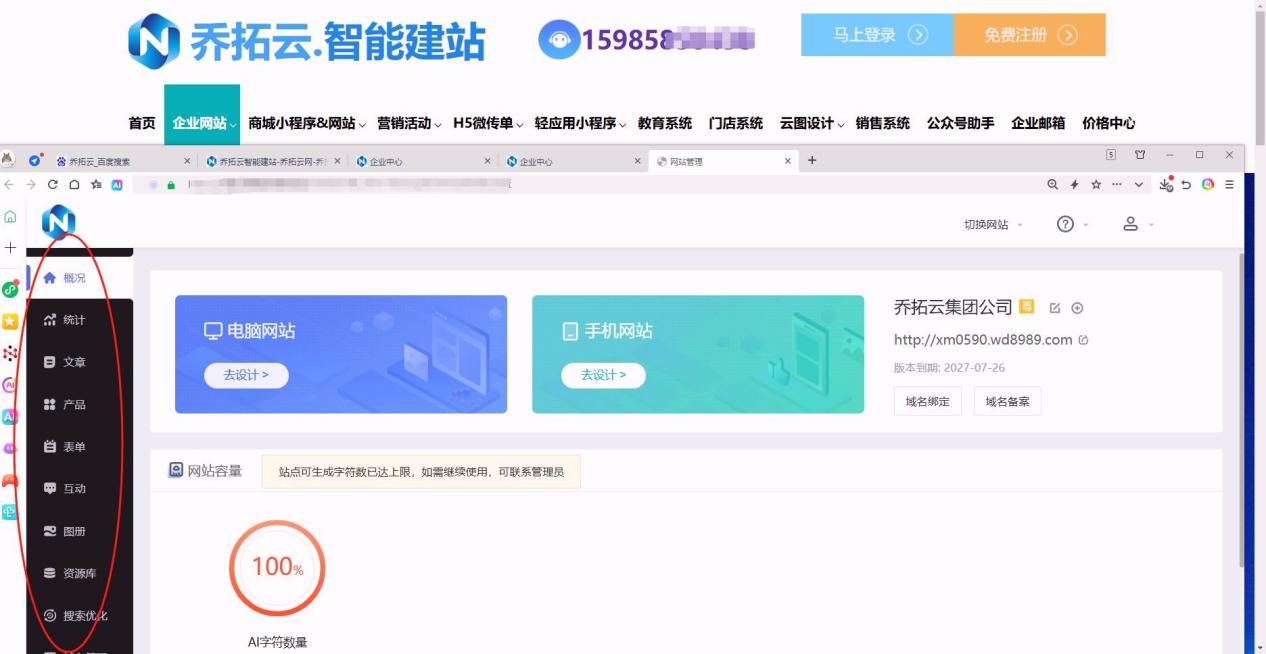1266x654 pixels.
Task: Expand the H5微传单 navigation dropdown
Action: (490, 123)
